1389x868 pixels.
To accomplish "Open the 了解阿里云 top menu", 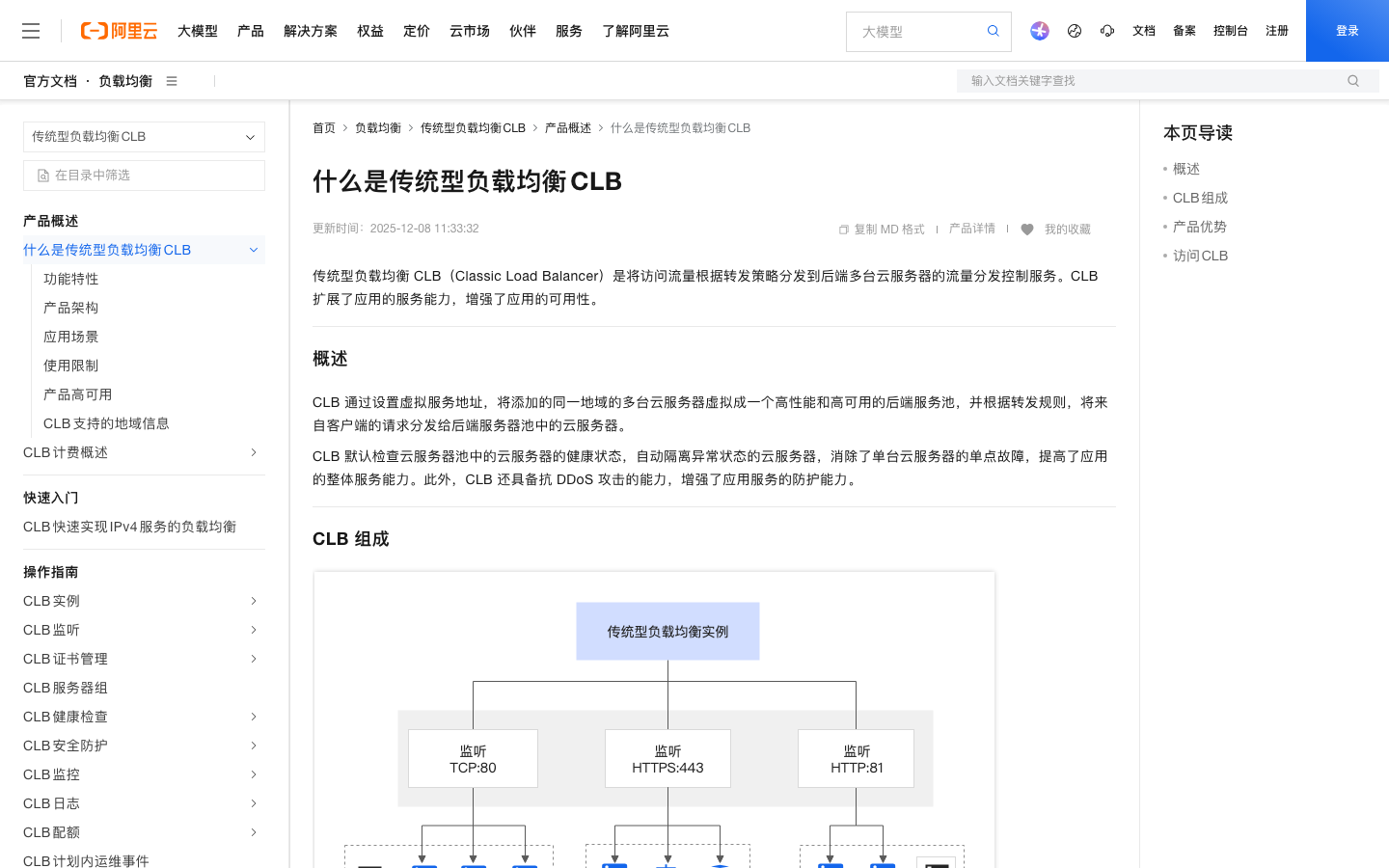I will coord(636,31).
